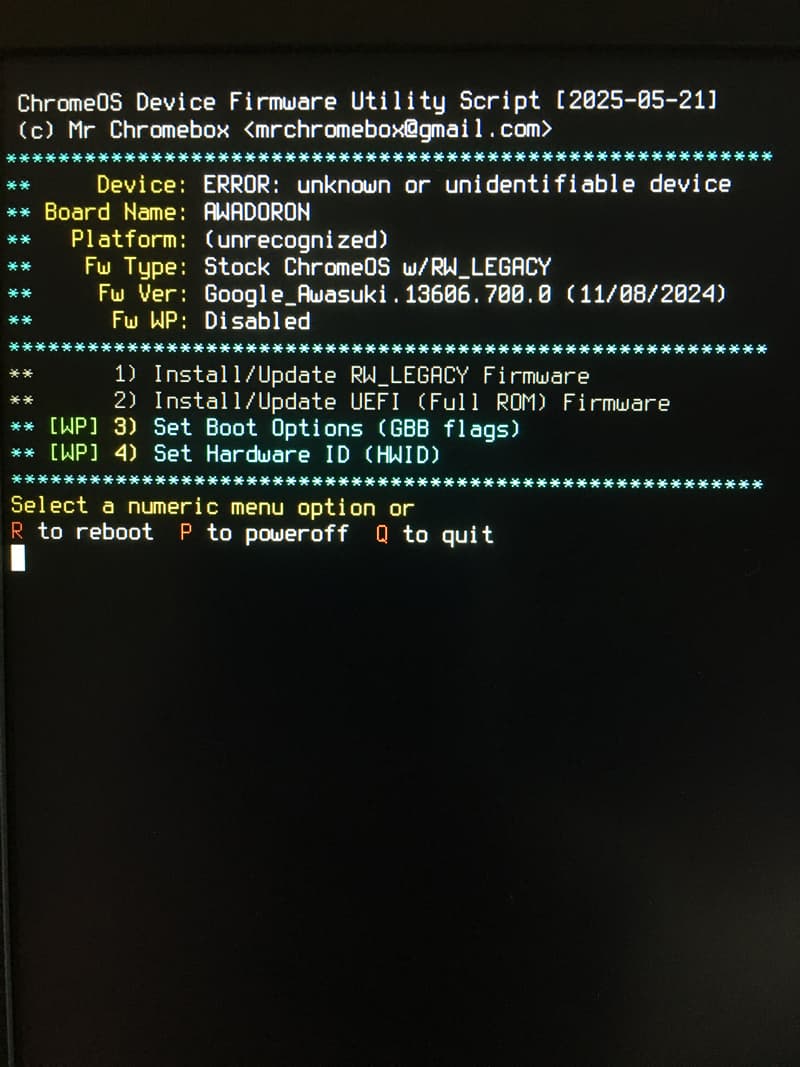The width and height of the screenshot is (800, 1067).
Task: Click the blinking cursor input prompt
Action: [x=18, y=559]
